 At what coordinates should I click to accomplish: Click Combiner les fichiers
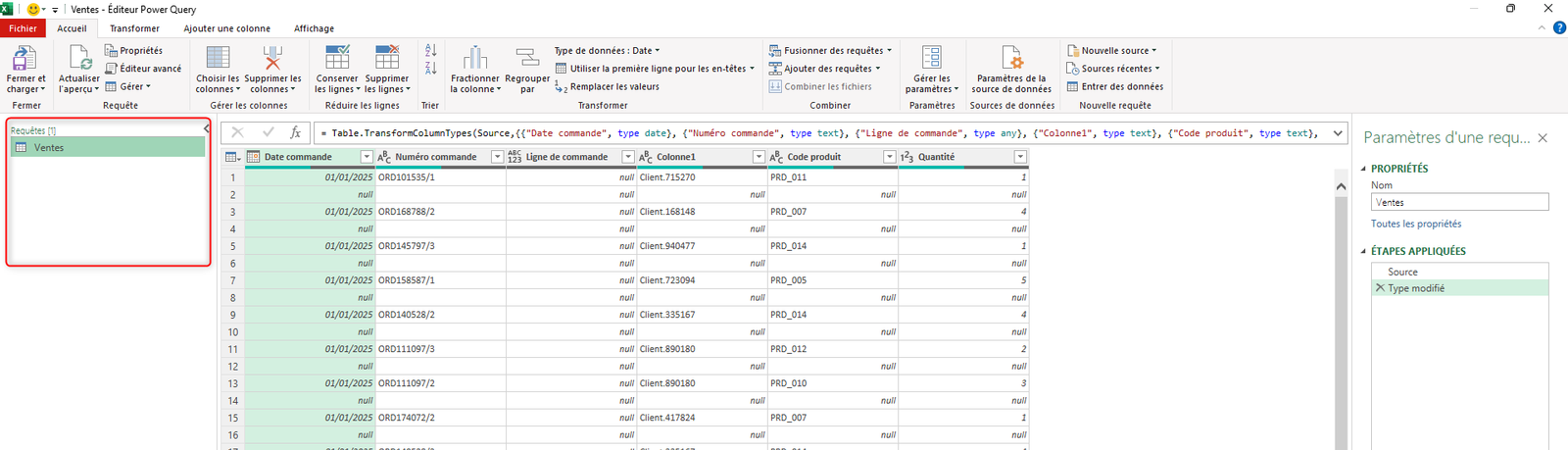pyautogui.click(x=820, y=86)
